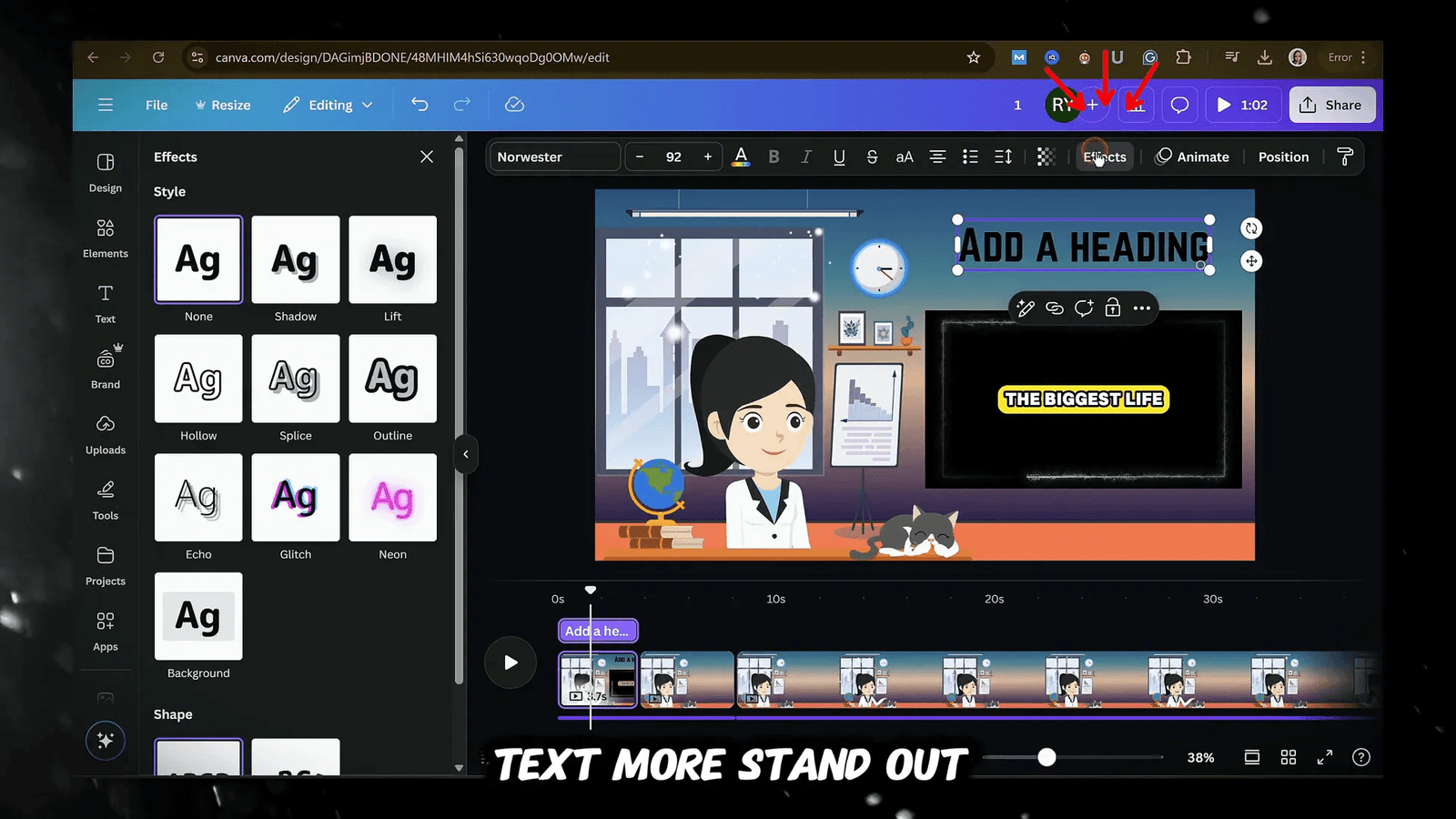Open the Norwester font dropdown
The width and height of the screenshot is (1456, 819).
click(x=553, y=157)
